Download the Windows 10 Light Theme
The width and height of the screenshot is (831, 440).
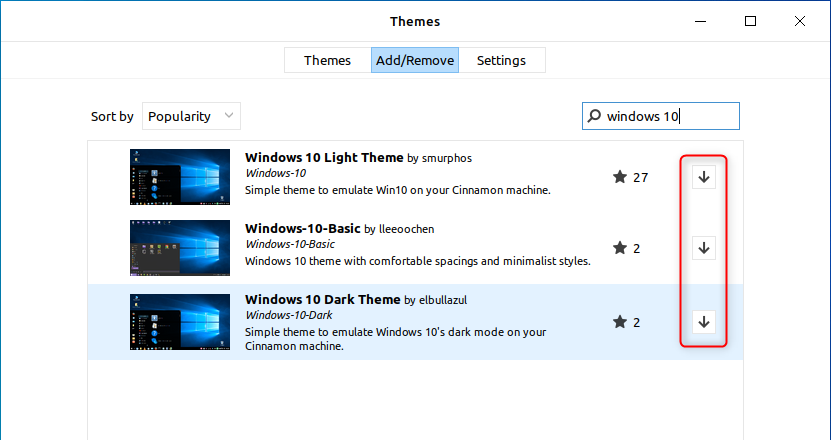(x=703, y=177)
